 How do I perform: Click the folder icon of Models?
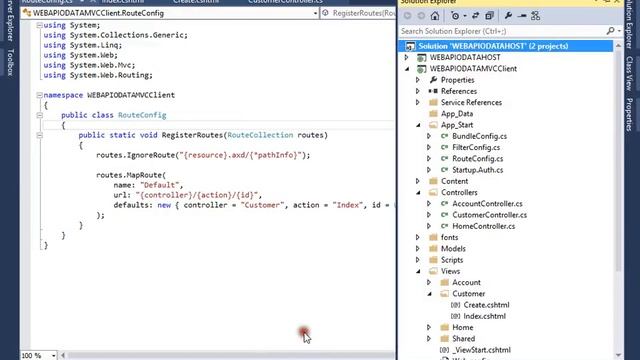coord(433,249)
